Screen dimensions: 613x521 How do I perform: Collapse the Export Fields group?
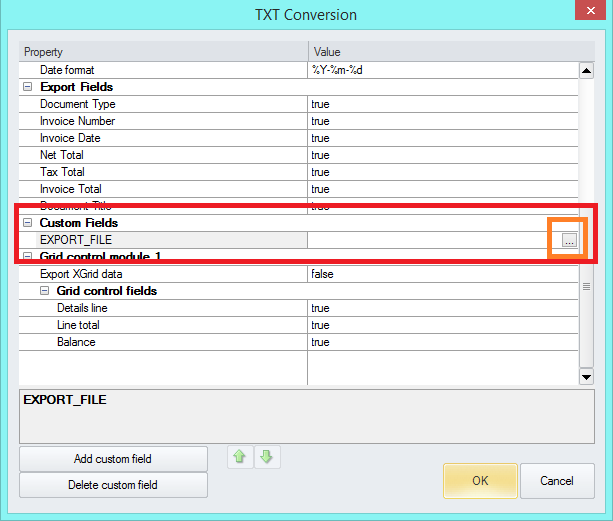[x=28, y=87]
